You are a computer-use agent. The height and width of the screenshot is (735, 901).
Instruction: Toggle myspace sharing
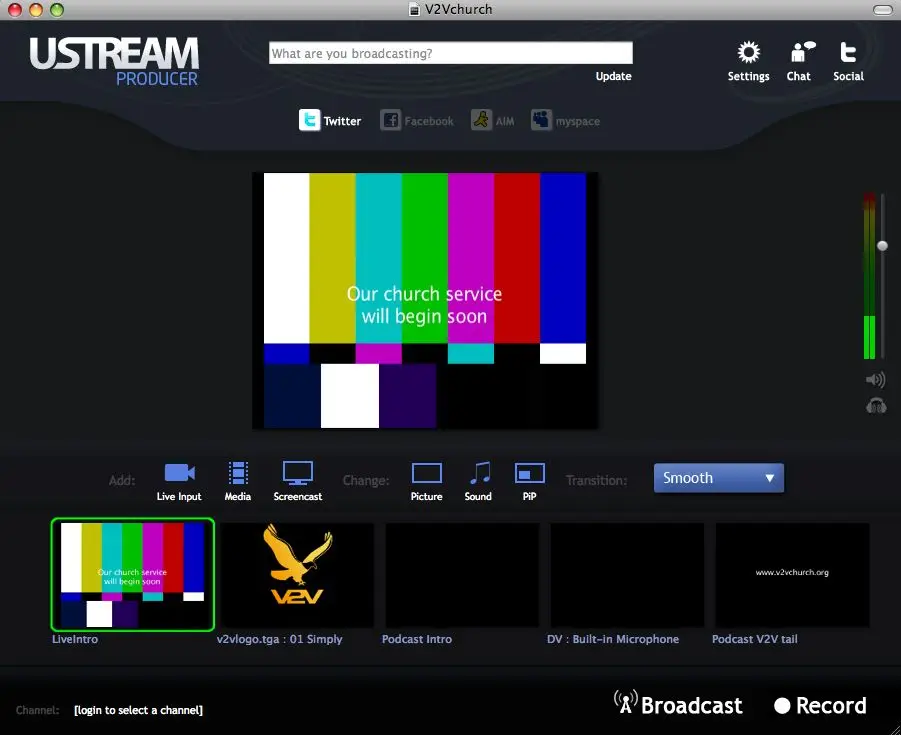click(565, 121)
